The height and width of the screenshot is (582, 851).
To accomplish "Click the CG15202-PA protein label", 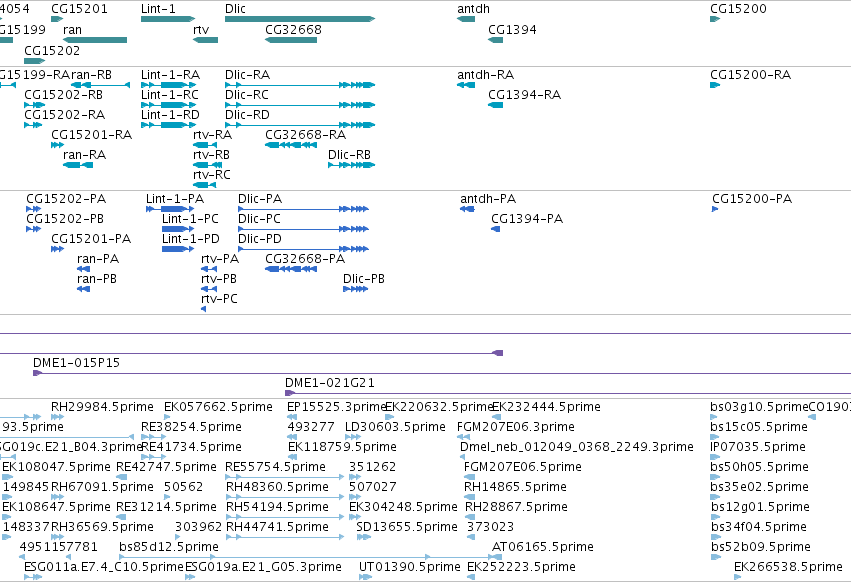I will pos(66,199).
